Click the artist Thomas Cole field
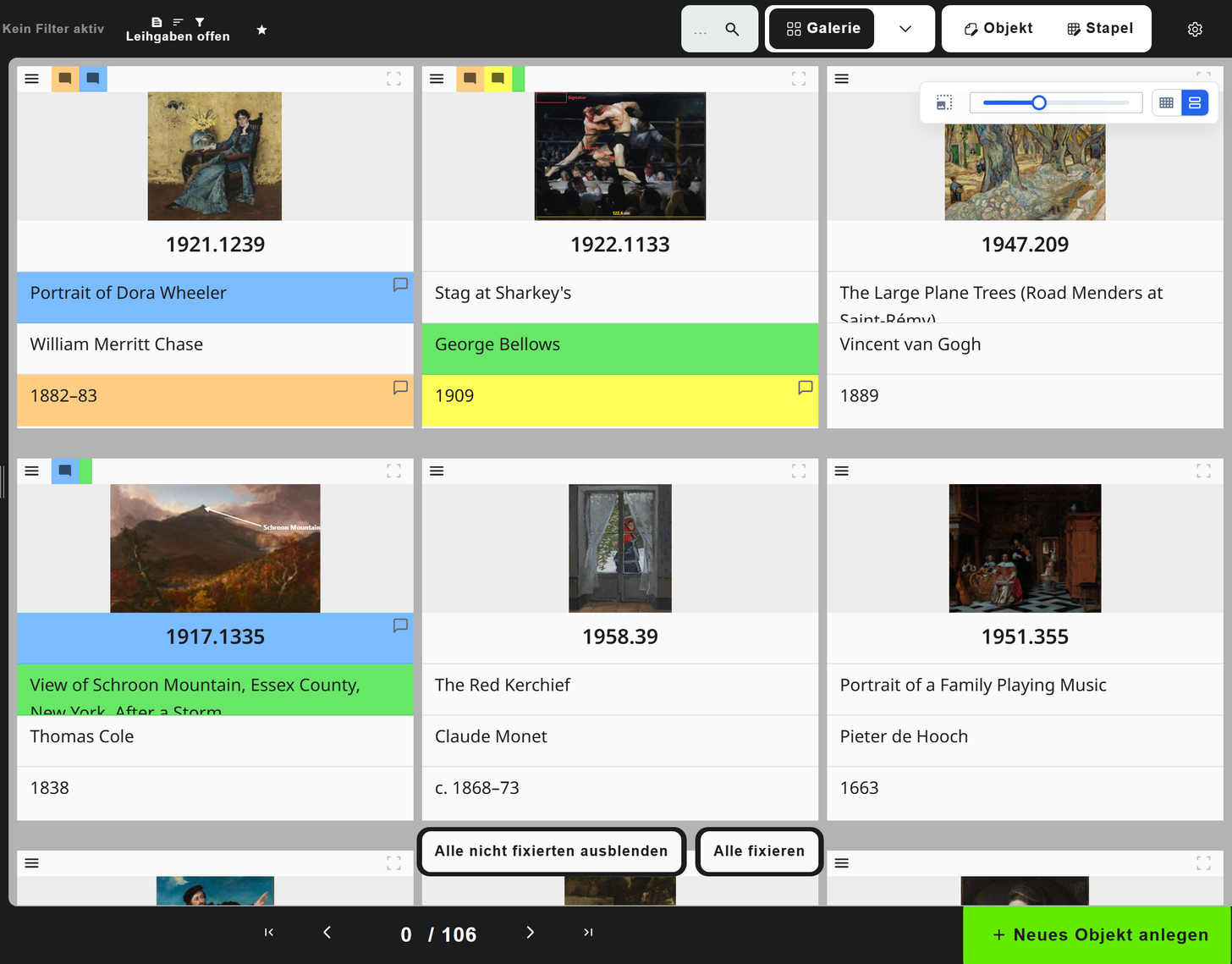The image size is (1232, 964). click(x=215, y=741)
